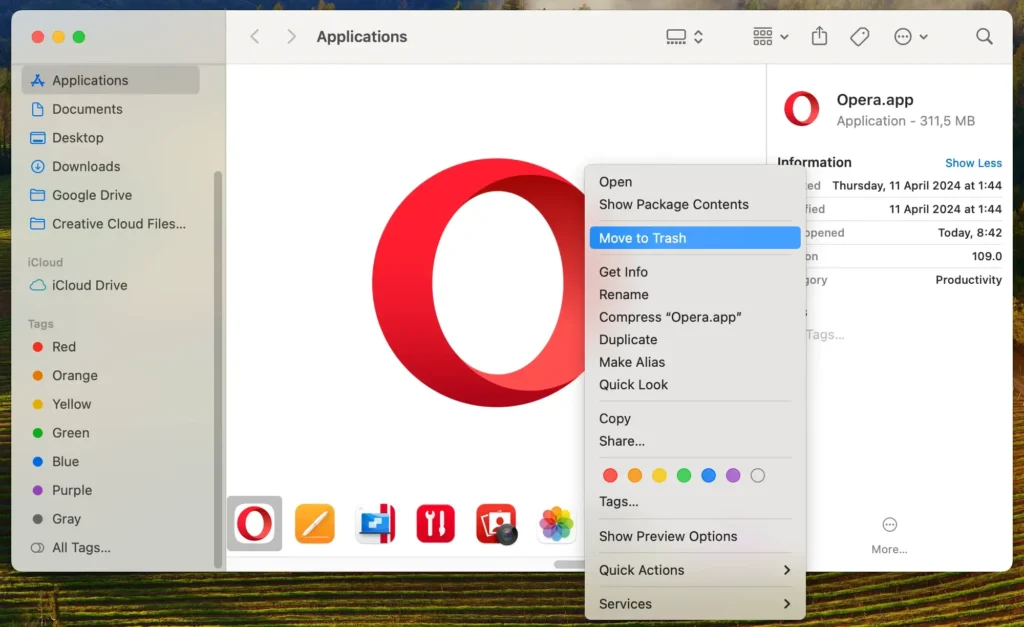Apply yellow tag color in context menu
The image size is (1024, 627).
point(660,475)
